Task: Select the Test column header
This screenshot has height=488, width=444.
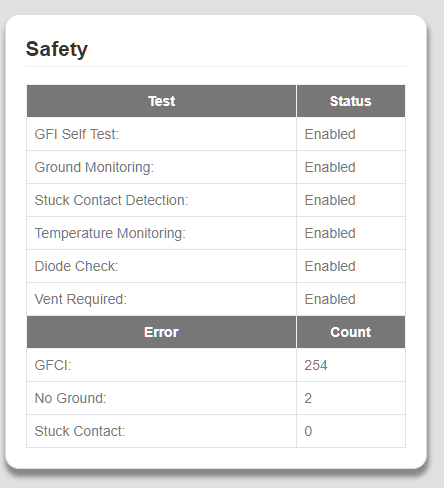Action: point(161,101)
